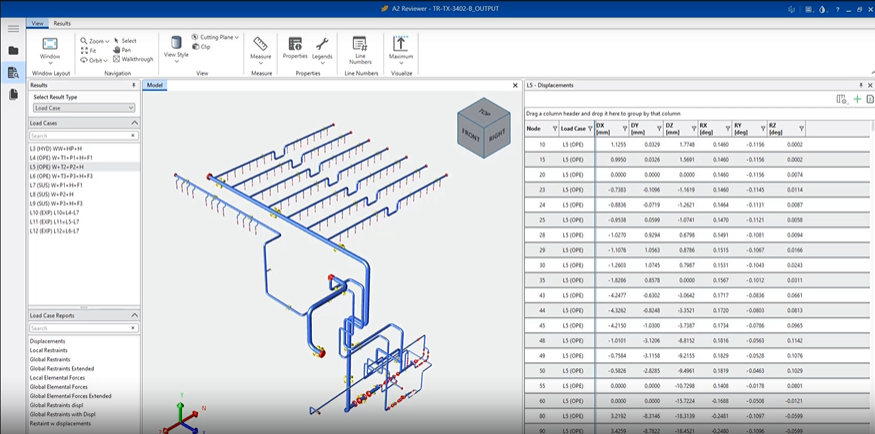875x434 pixels.
Task: Select the Model view tab
Action: pyautogui.click(x=155, y=86)
